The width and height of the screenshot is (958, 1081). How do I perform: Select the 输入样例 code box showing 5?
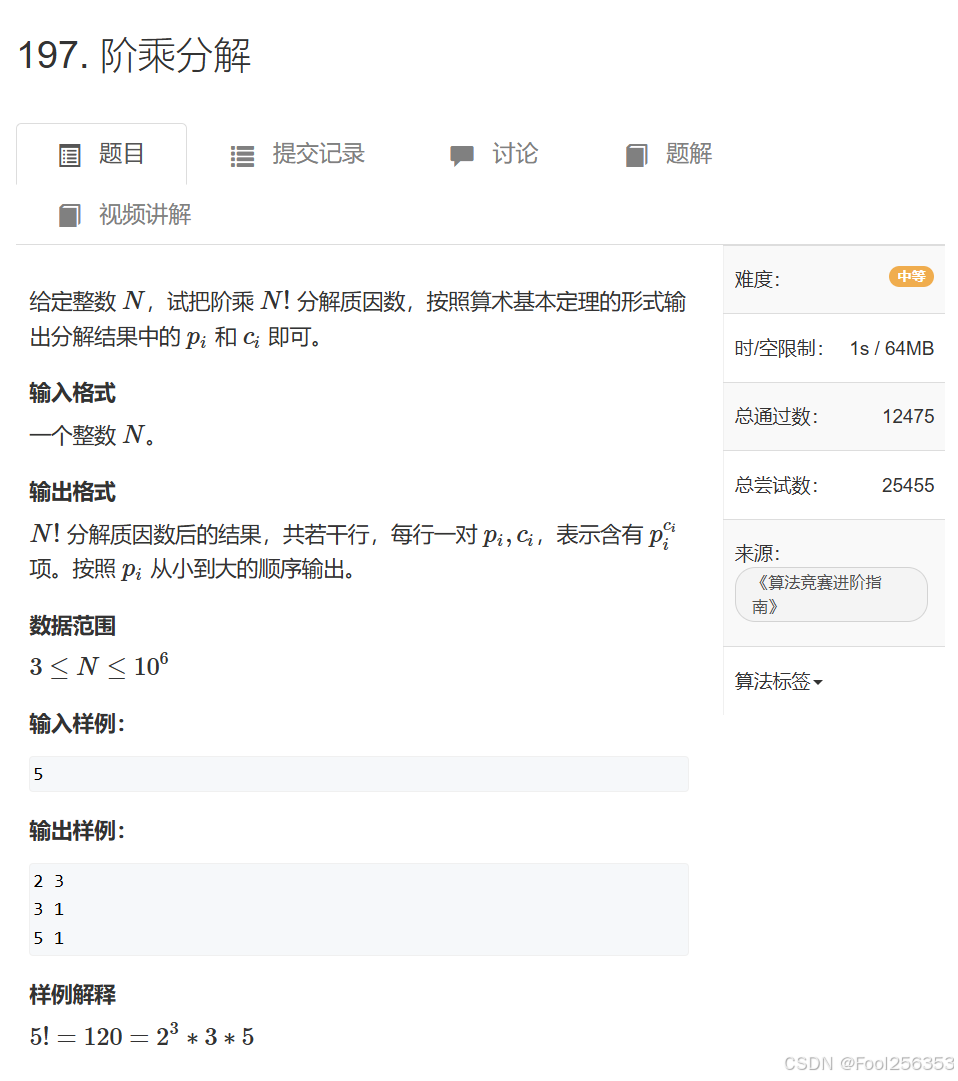(x=355, y=773)
